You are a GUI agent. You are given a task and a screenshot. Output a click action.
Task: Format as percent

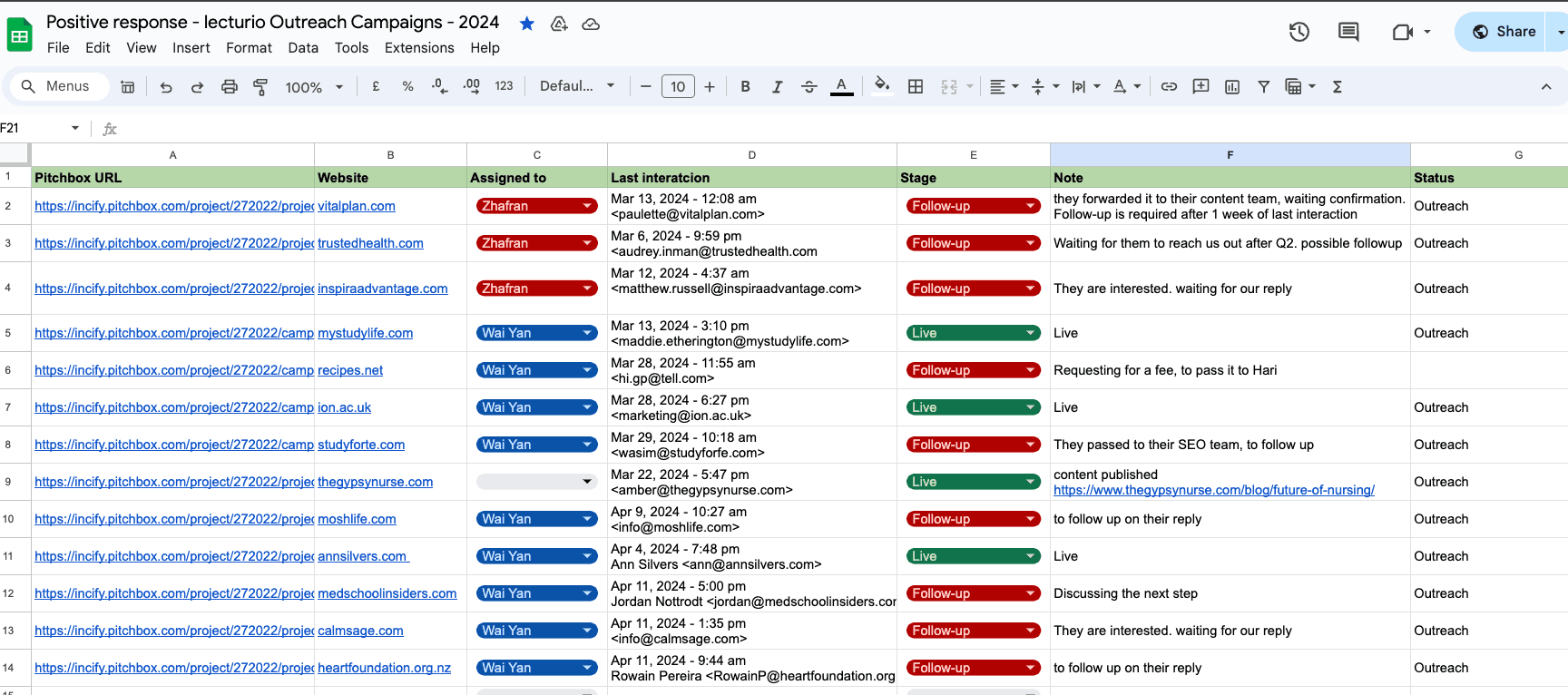(408, 86)
